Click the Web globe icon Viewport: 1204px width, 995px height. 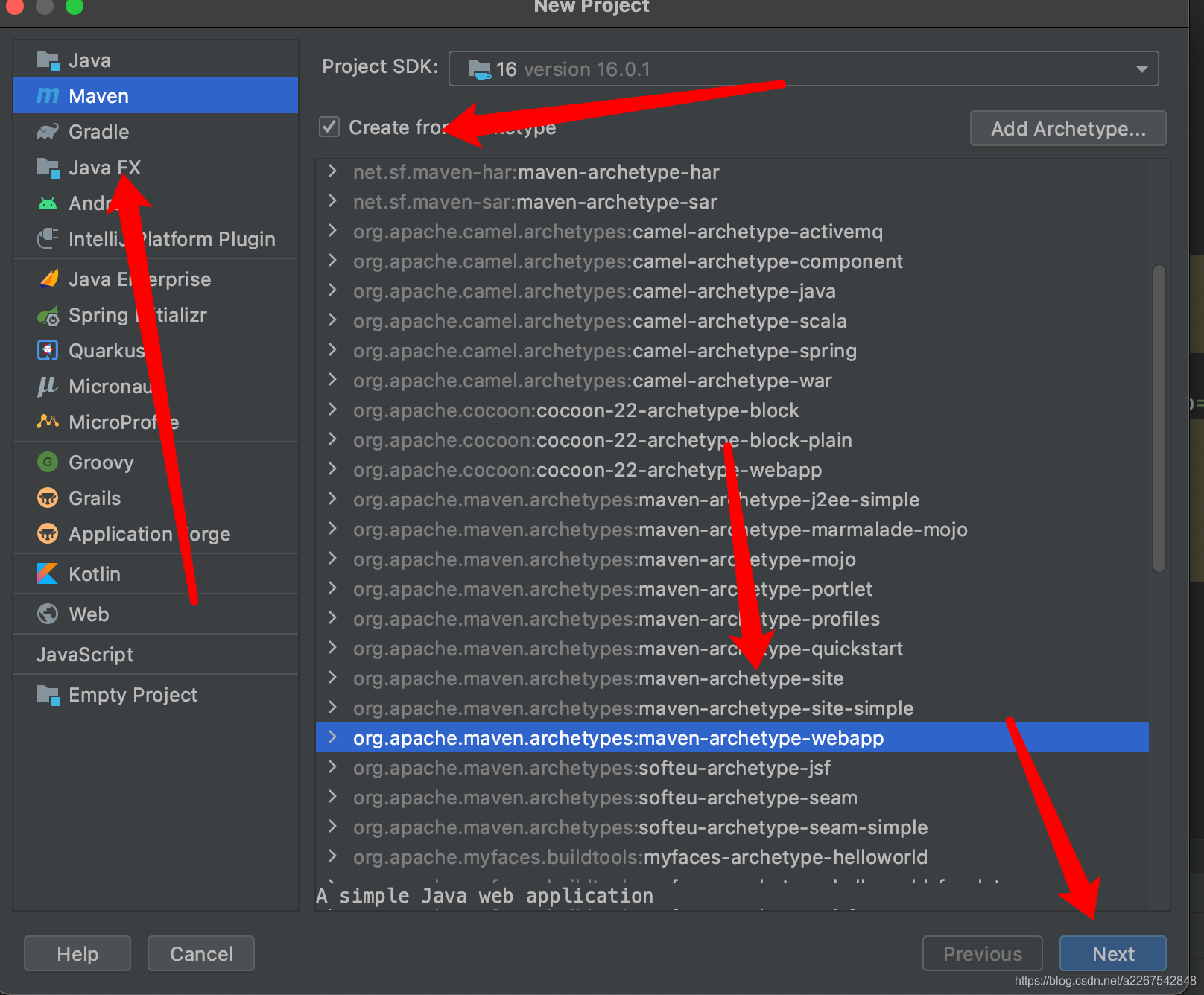[x=48, y=614]
